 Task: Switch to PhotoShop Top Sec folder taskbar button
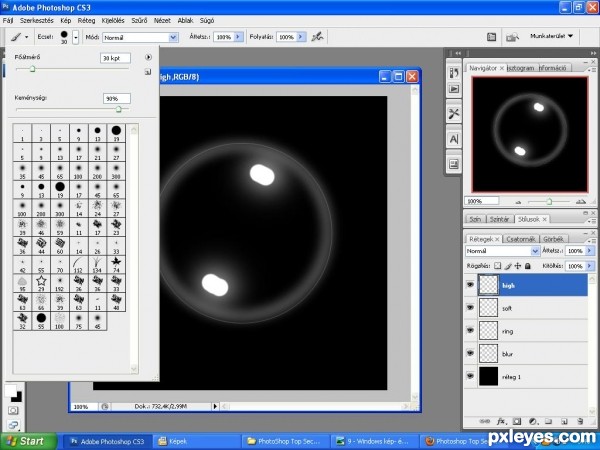[285, 441]
